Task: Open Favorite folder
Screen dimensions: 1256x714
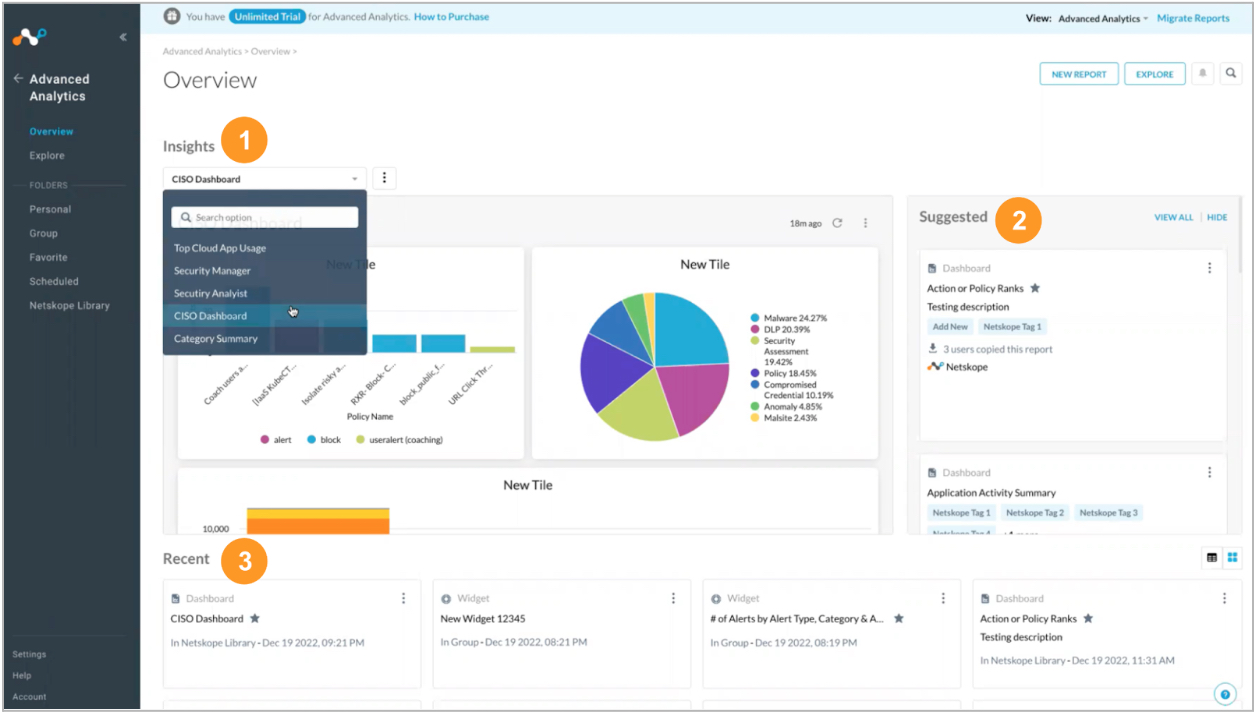Action: [x=48, y=257]
